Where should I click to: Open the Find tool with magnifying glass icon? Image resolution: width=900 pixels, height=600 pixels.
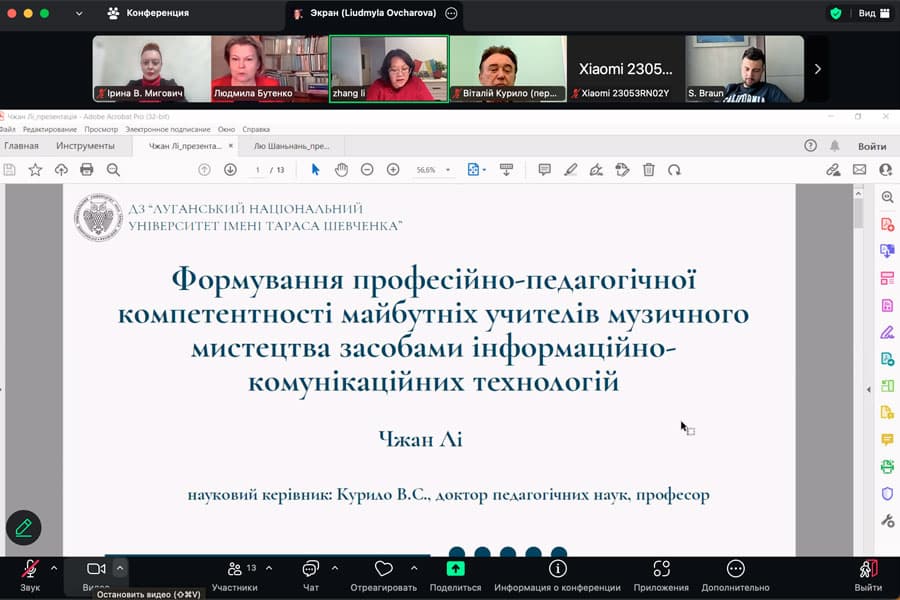click(113, 169)
